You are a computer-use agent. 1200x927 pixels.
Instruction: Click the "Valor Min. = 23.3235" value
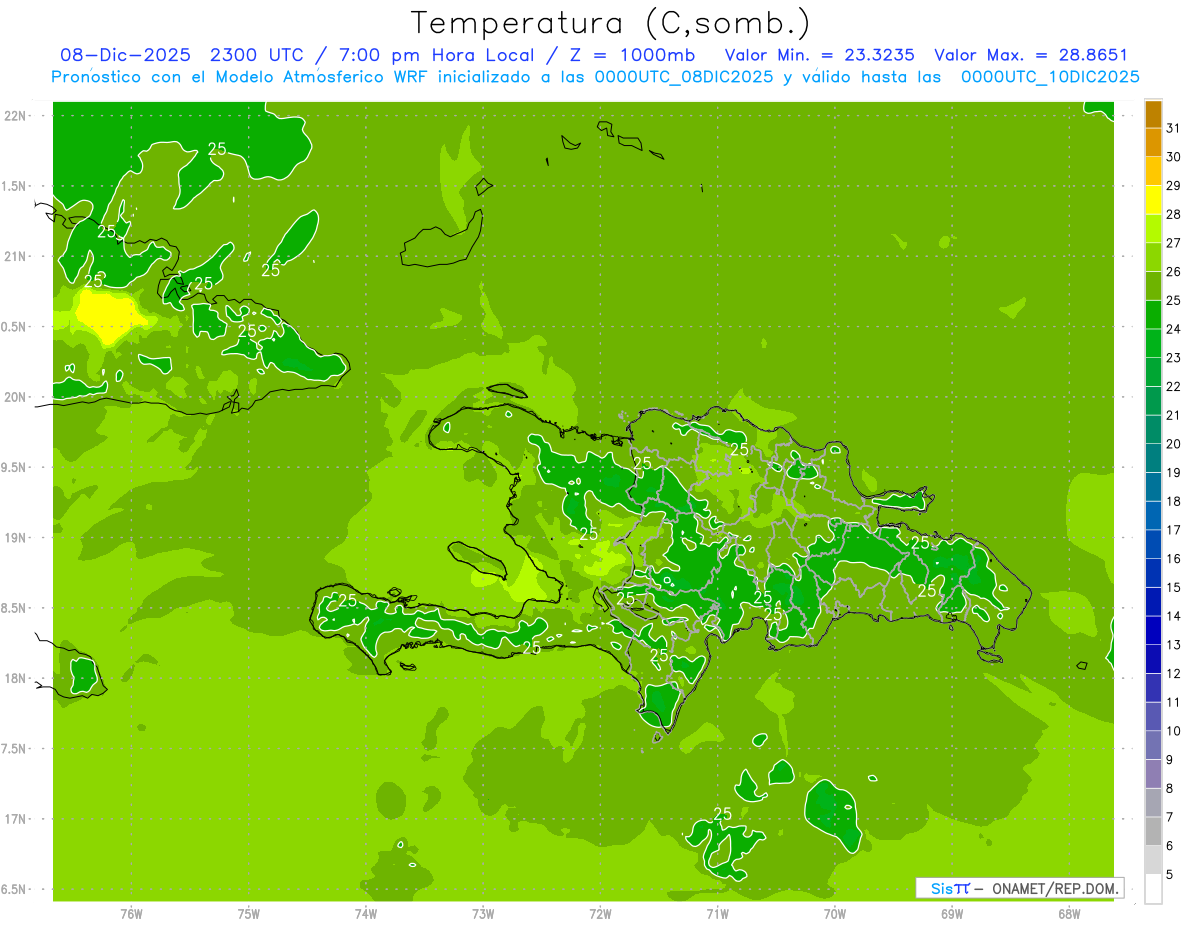pyautogui.click(x=819, y=55)
